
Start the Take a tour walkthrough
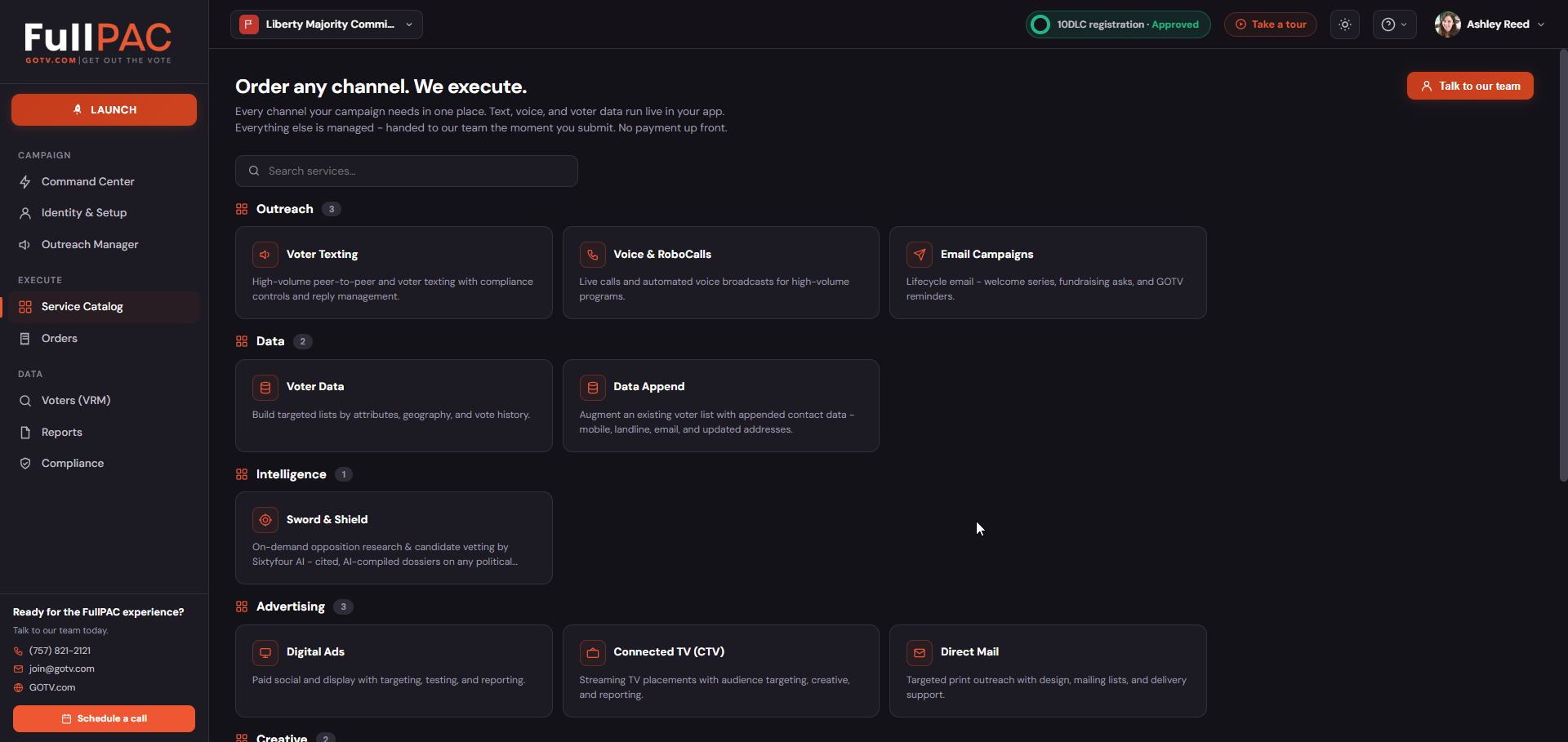click(1271, 24)
